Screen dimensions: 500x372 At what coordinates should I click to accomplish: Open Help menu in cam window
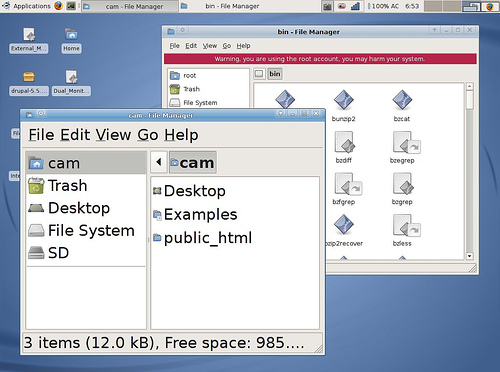181,135
